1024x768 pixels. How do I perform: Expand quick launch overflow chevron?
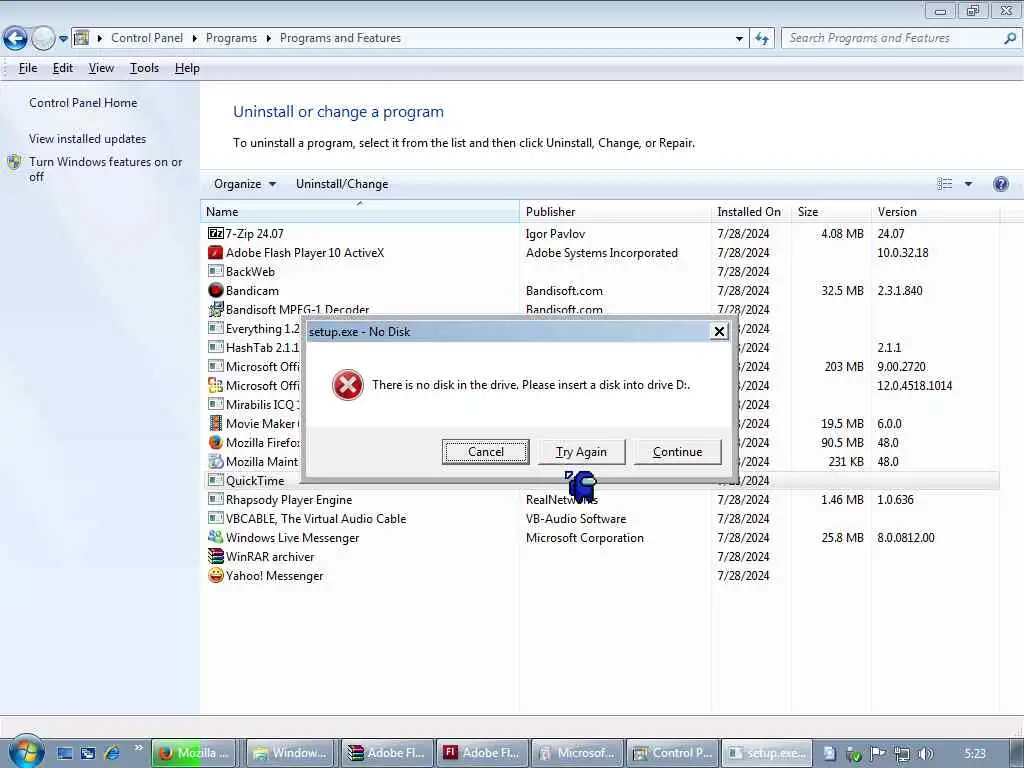click(138, 748)
